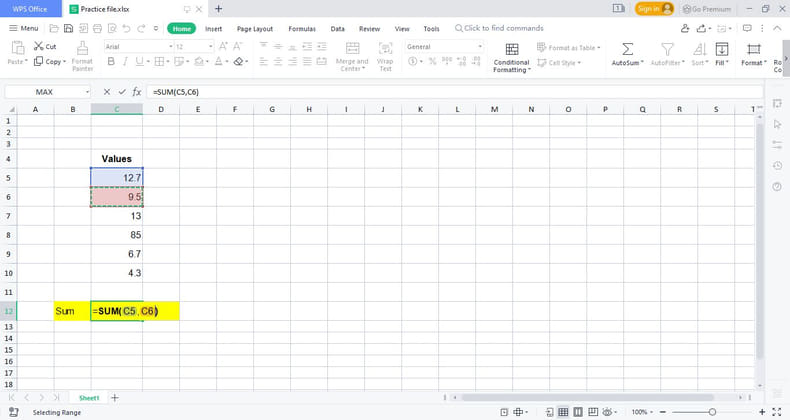
Task: Add a new sheet with the plus icon
Action: tap(115, 398)
